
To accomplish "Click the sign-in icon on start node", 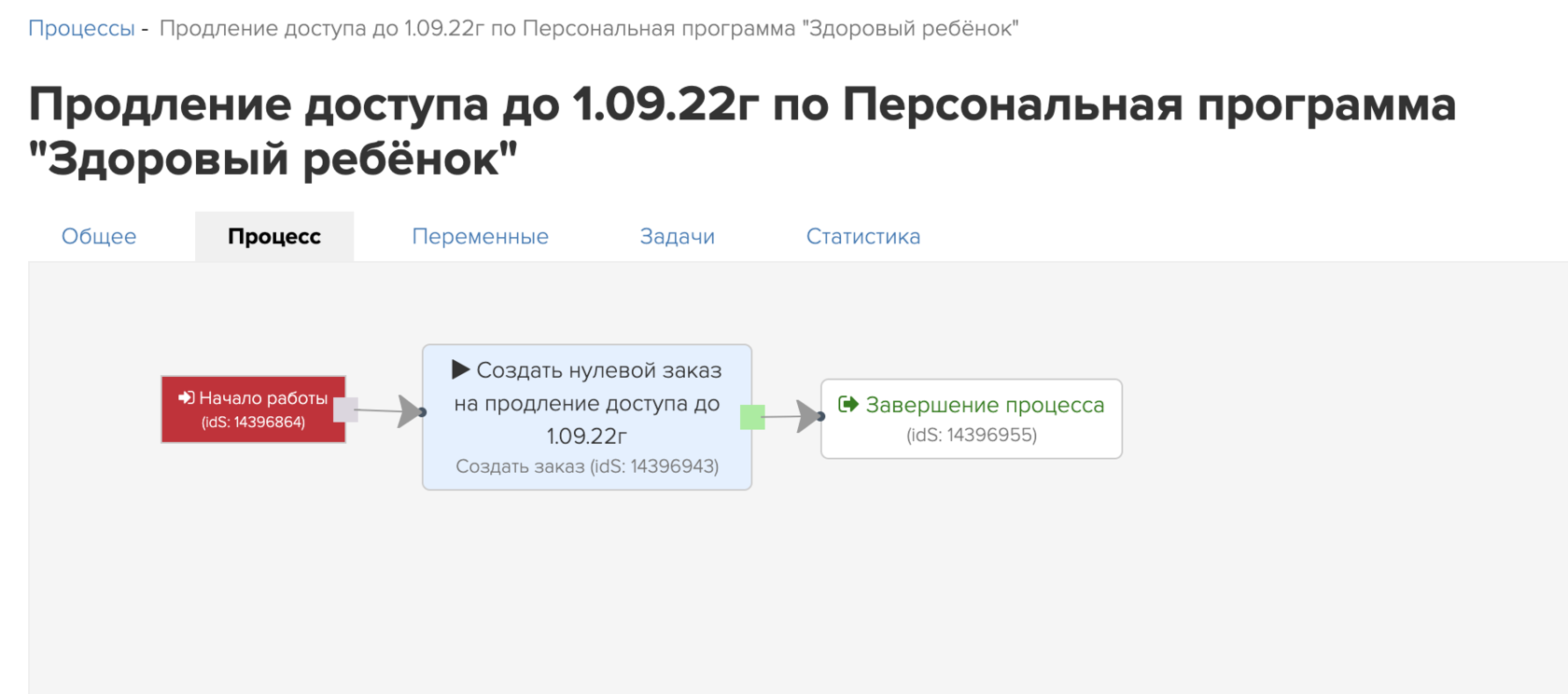I will click(x=186, y=398).
